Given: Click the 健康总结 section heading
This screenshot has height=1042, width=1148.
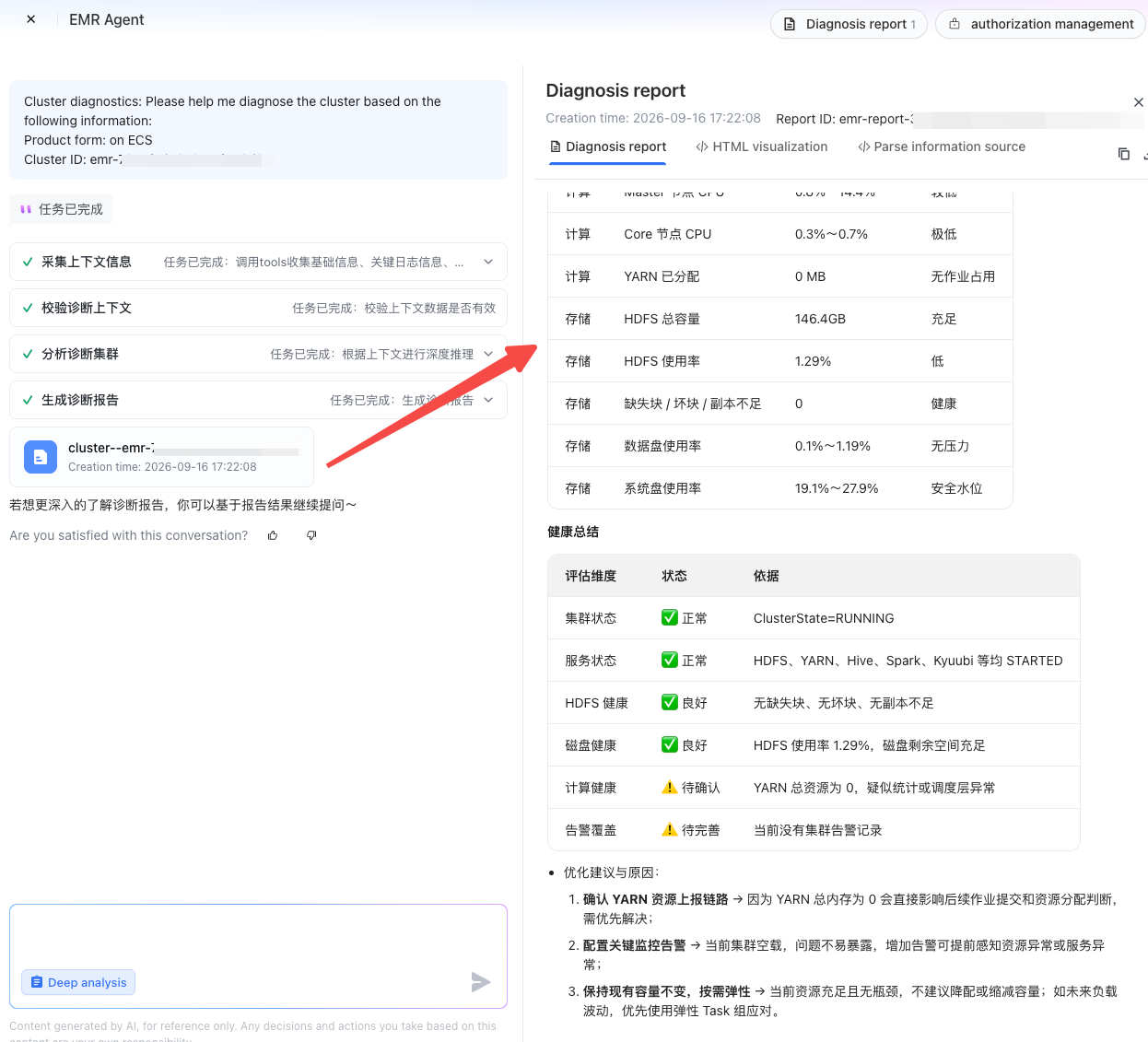Looking at the screenshot, I should pyautogui.click(x=573, y=532).
